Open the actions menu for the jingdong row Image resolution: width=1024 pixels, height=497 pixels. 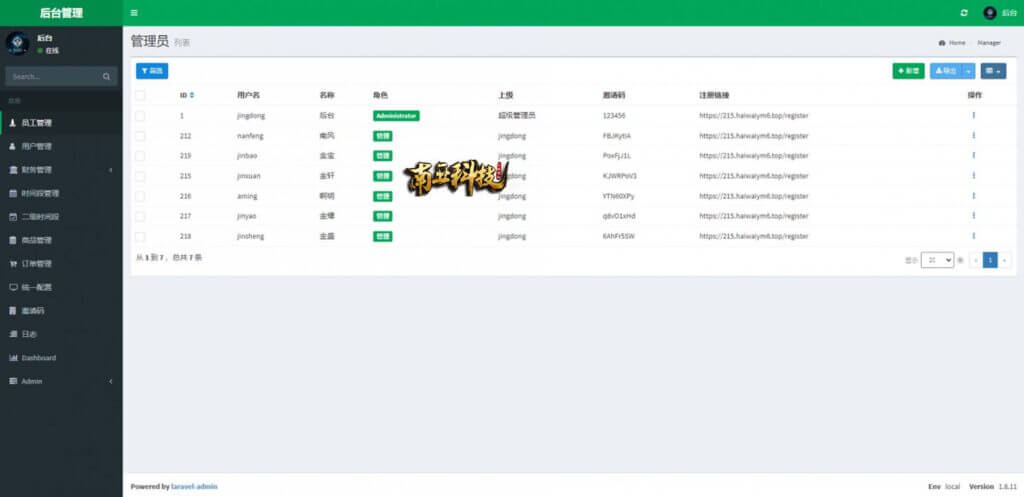(x=974, y=115)
